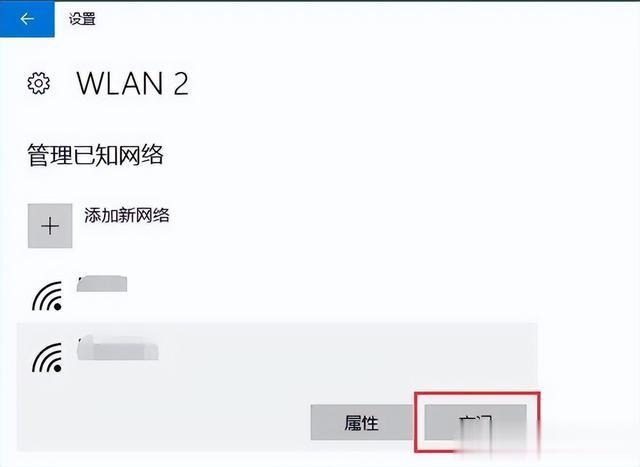This screenshot has height=467, width=640.
Task: Select the first known network's Wi-Fi icon
Action: pos(47,296)
